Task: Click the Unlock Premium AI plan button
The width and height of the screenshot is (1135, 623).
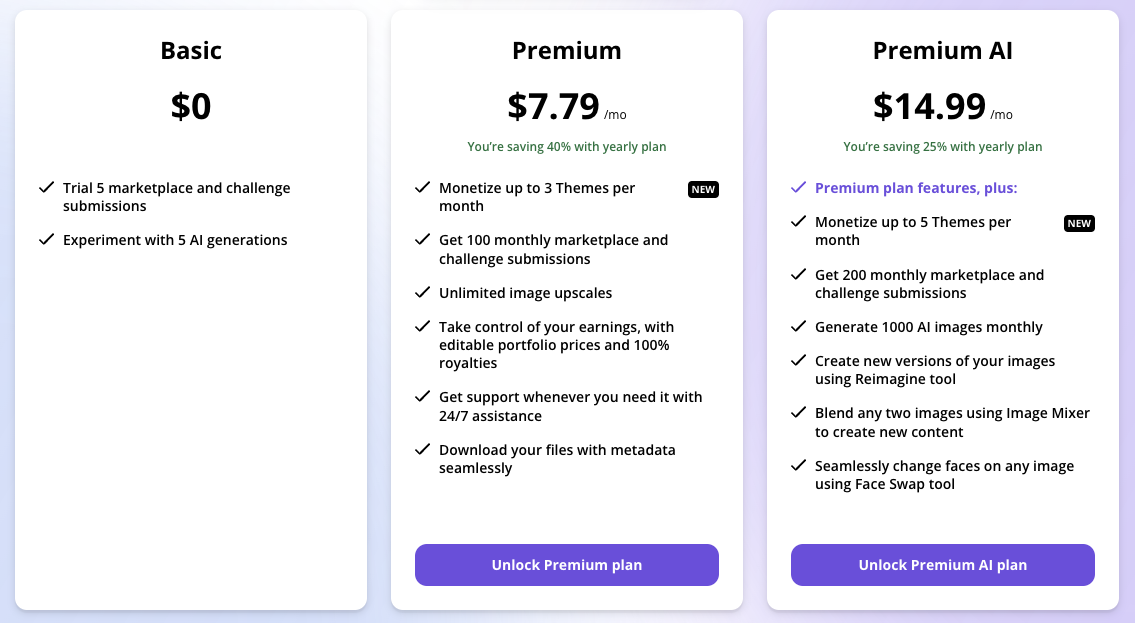Action: 942,565
